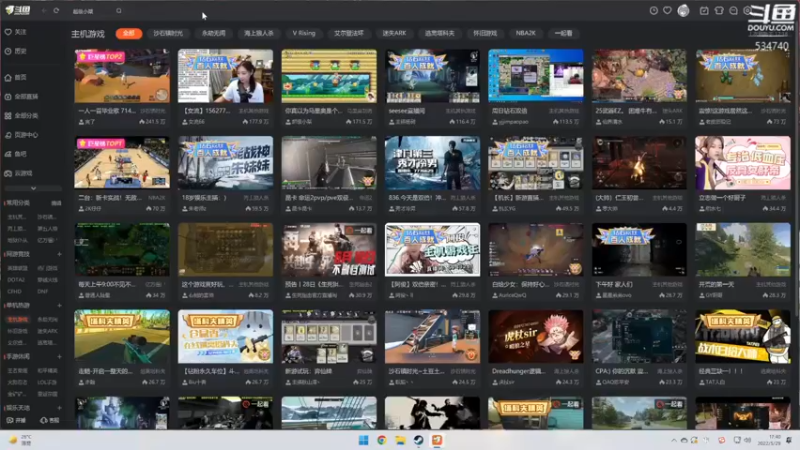Click the plus beside 网游竞技
The image size is (800, 450).
[59, 254]
